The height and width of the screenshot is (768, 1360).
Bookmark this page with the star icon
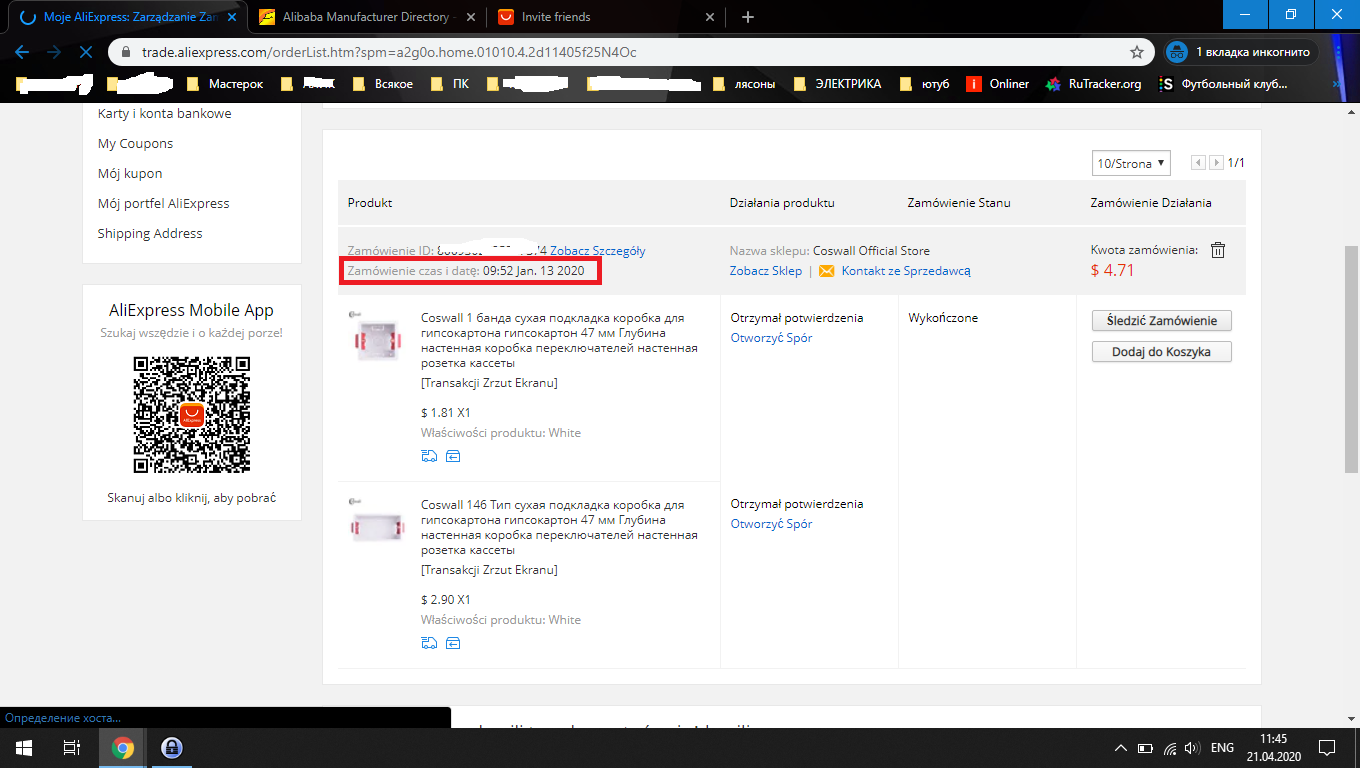(x=1136, y=52)
